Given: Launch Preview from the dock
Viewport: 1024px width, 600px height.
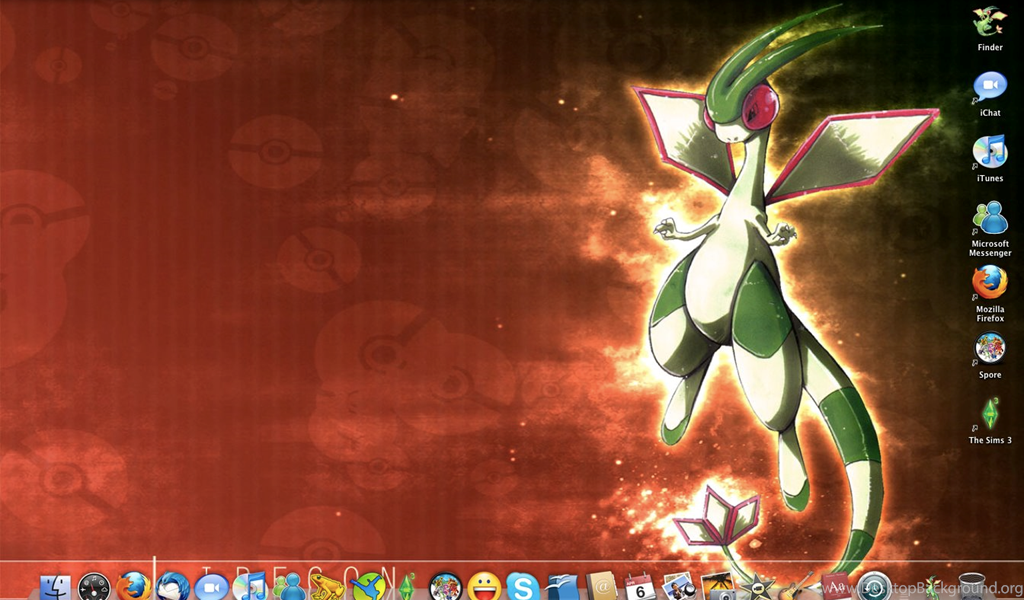Looking at the screenshot, I should (x=679, y=587).
